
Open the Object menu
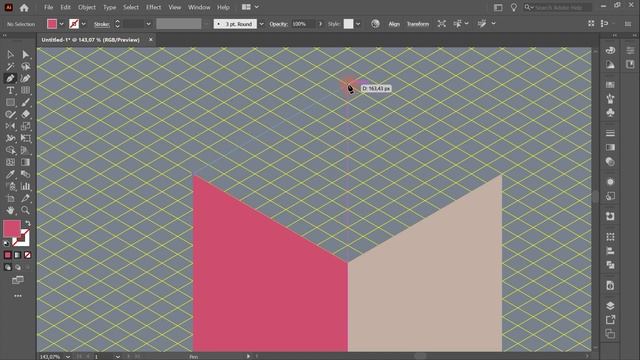tap(87, 7)
